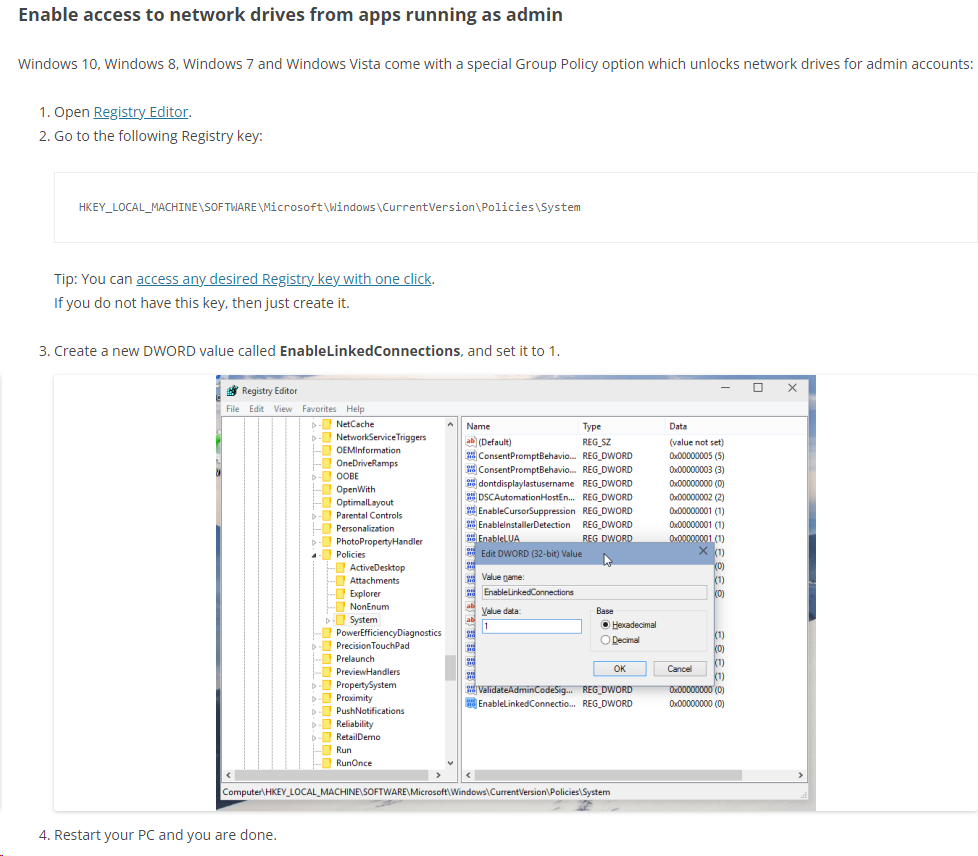
Task: Select the OEMInformation folder icon
Action: pyautogui.click(x=326, y=450)
